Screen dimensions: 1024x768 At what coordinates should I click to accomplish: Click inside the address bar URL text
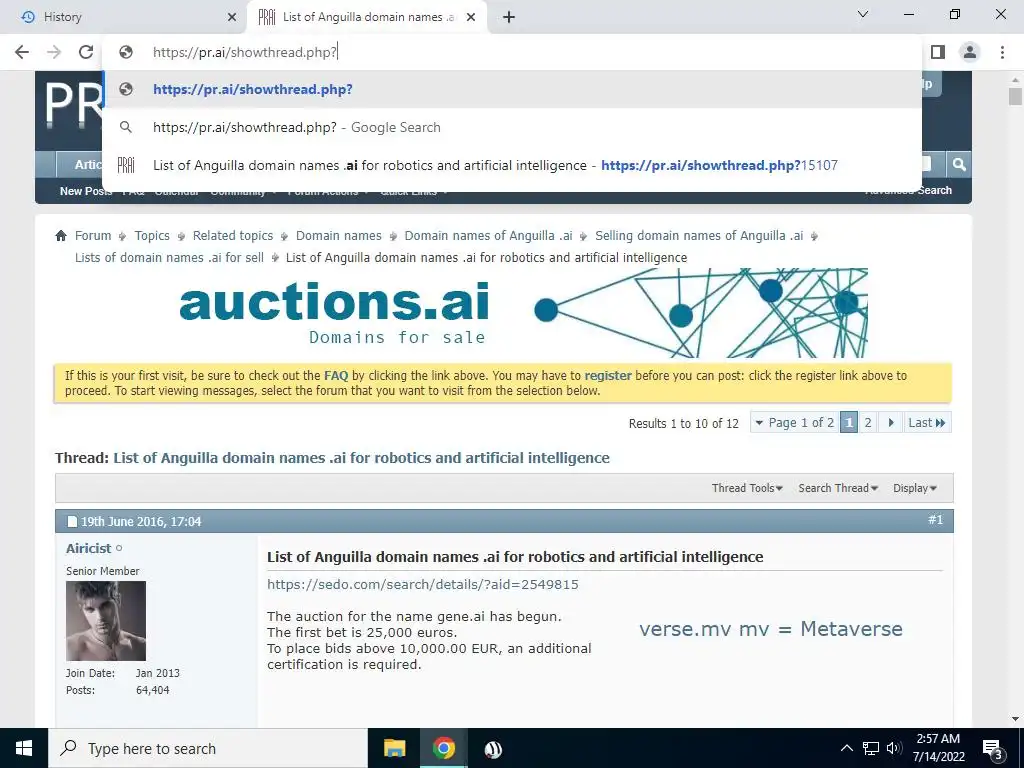(244, 52)
